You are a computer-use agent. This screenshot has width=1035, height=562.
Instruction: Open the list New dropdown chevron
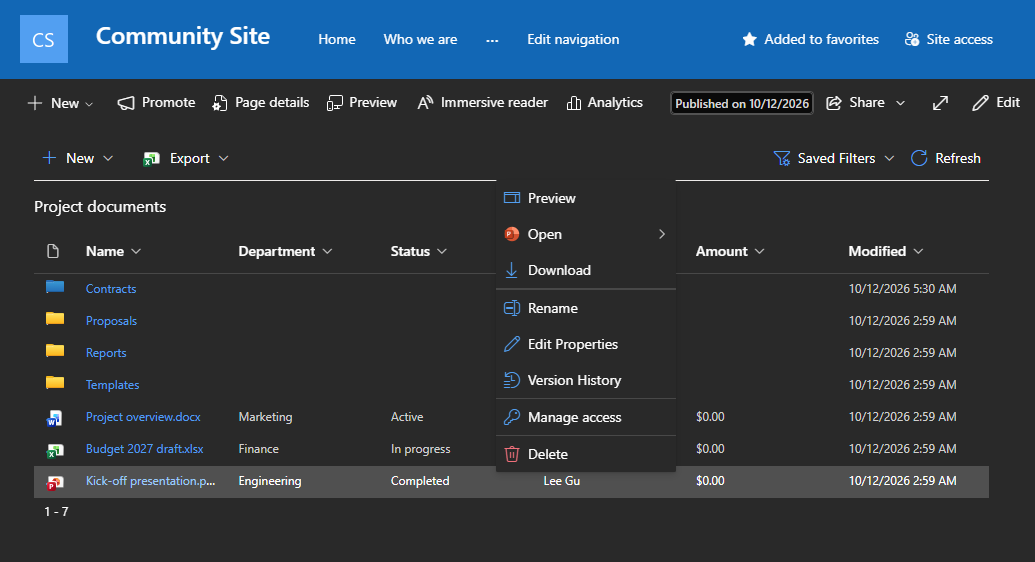point(108,158)
